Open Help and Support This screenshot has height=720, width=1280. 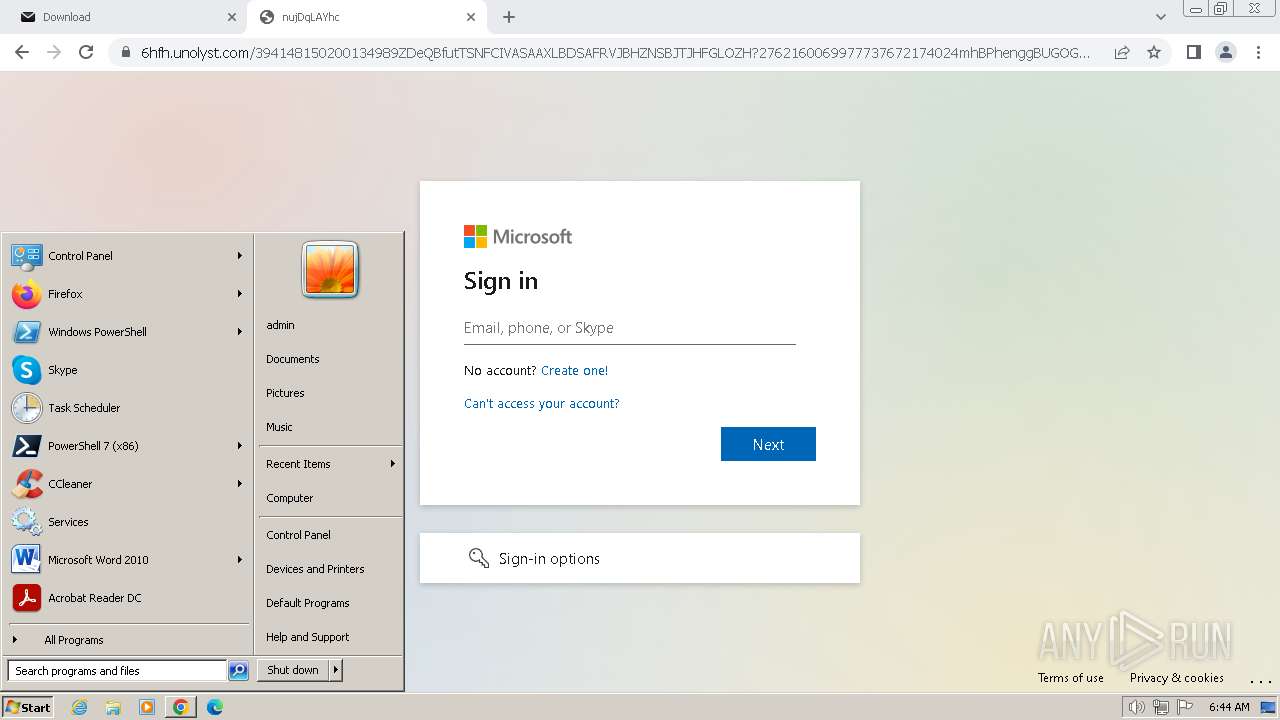(308, 637)
